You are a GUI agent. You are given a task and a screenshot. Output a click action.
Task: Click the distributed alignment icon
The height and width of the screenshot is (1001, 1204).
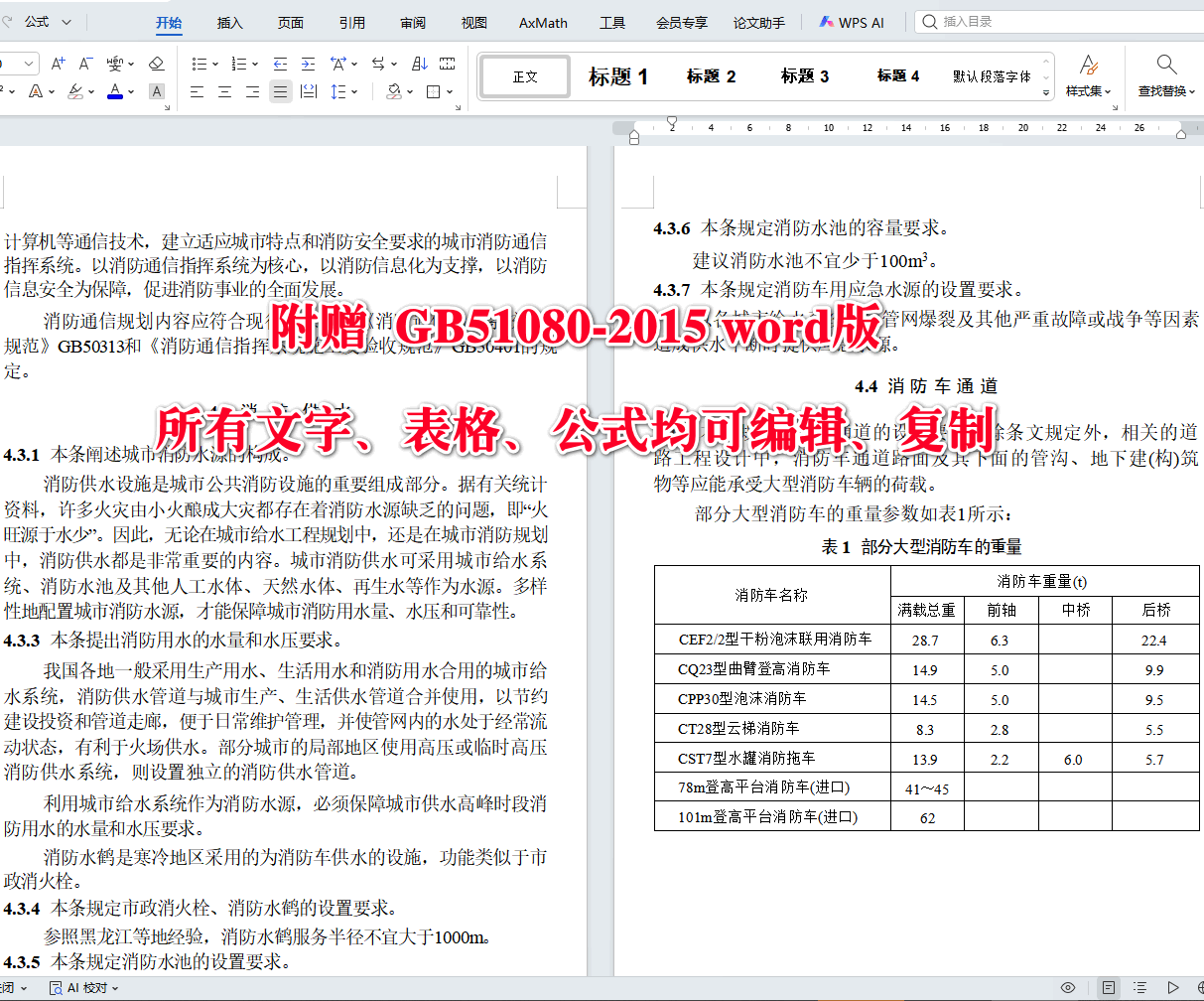(309, 91)
